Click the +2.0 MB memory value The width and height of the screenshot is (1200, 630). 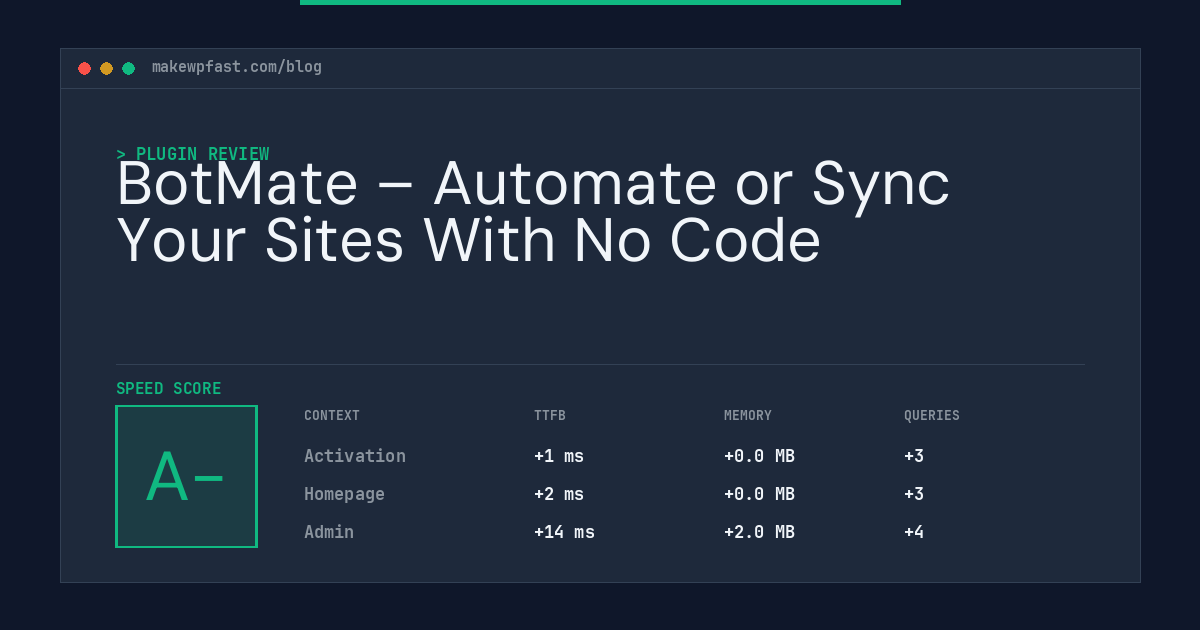pos(759,532)
